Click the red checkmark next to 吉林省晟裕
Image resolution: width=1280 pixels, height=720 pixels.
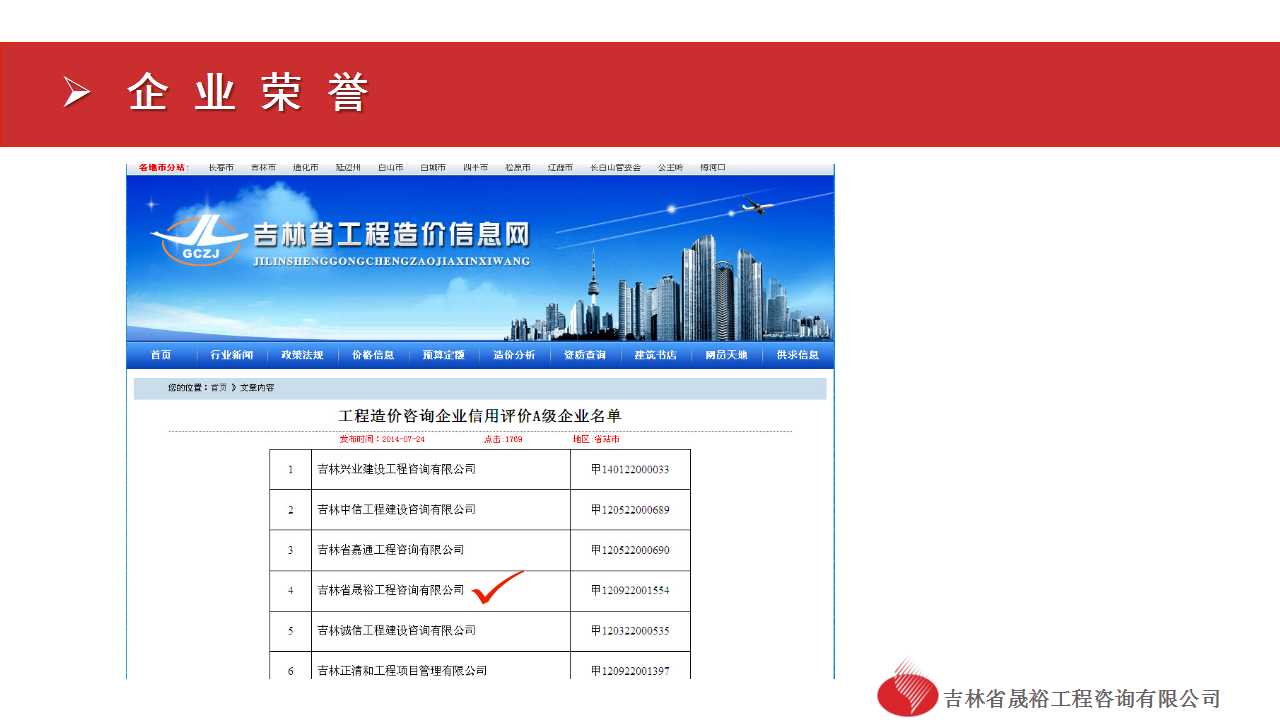point(497,587)
